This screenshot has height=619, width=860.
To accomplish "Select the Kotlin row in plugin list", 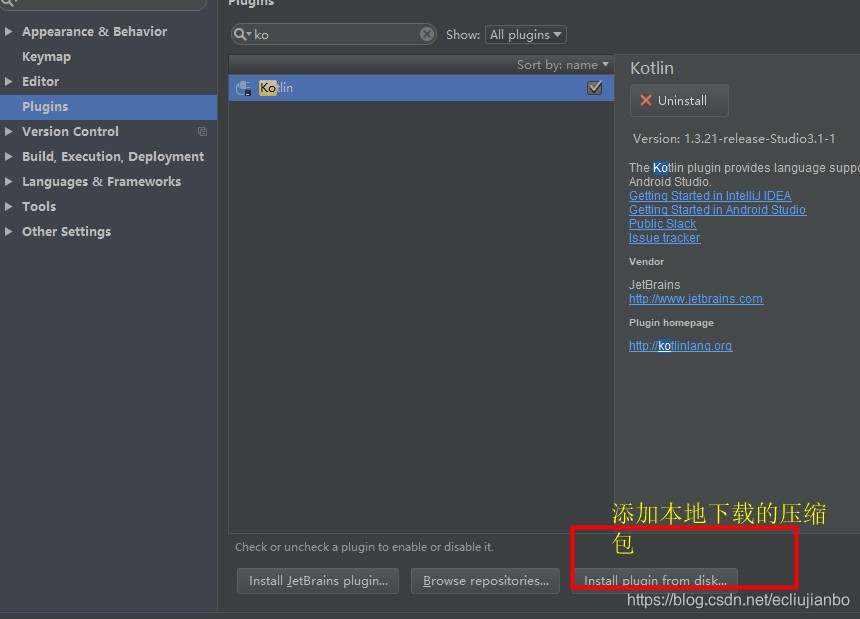I will coord(421,88).
